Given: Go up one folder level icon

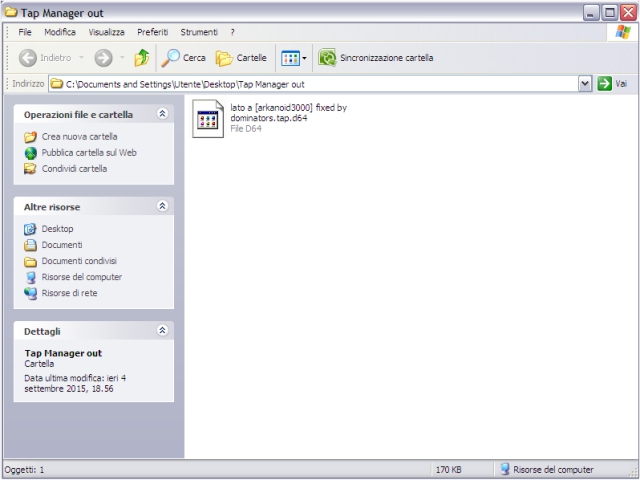Looking at the screenshot, I should (142, 58).
